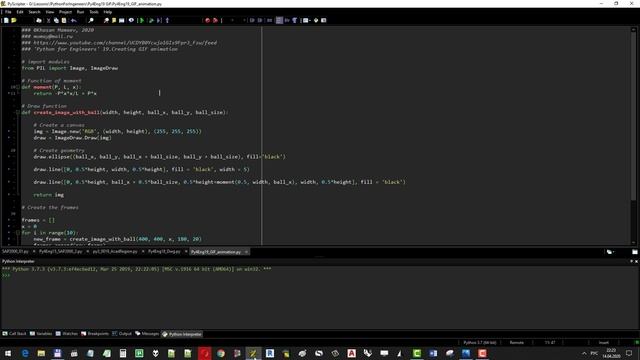Open the Watches panel tab

click(67, 334)
